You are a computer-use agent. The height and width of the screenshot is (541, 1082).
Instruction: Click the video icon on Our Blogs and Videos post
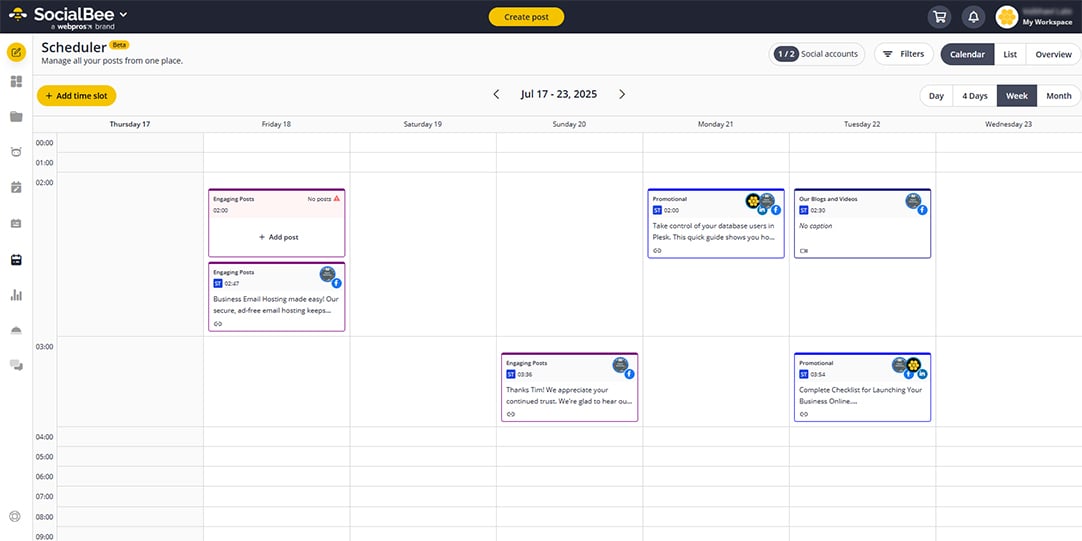(x=803, y=250)
